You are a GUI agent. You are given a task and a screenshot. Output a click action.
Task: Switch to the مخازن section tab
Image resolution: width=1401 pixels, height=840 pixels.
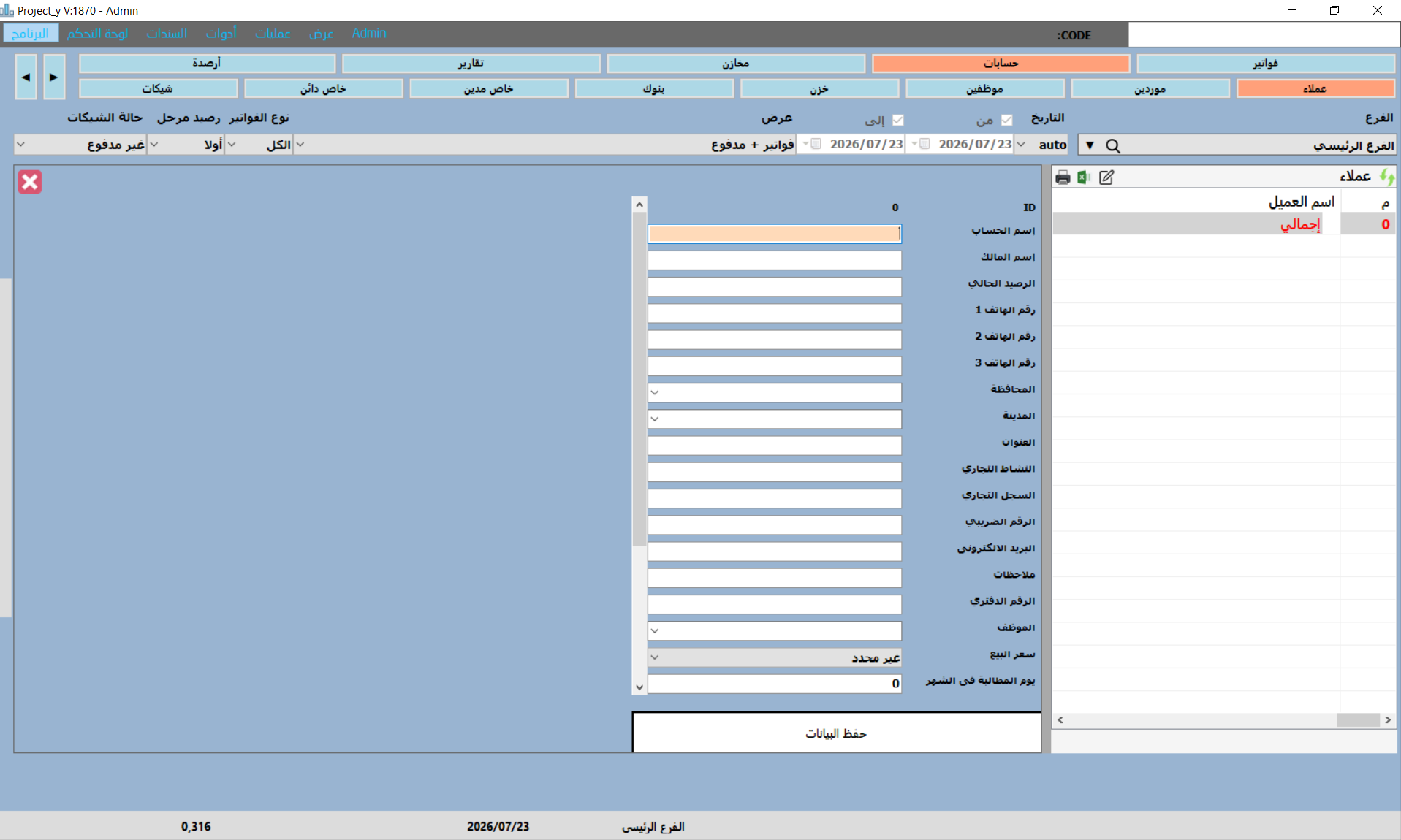pos(736,64)
